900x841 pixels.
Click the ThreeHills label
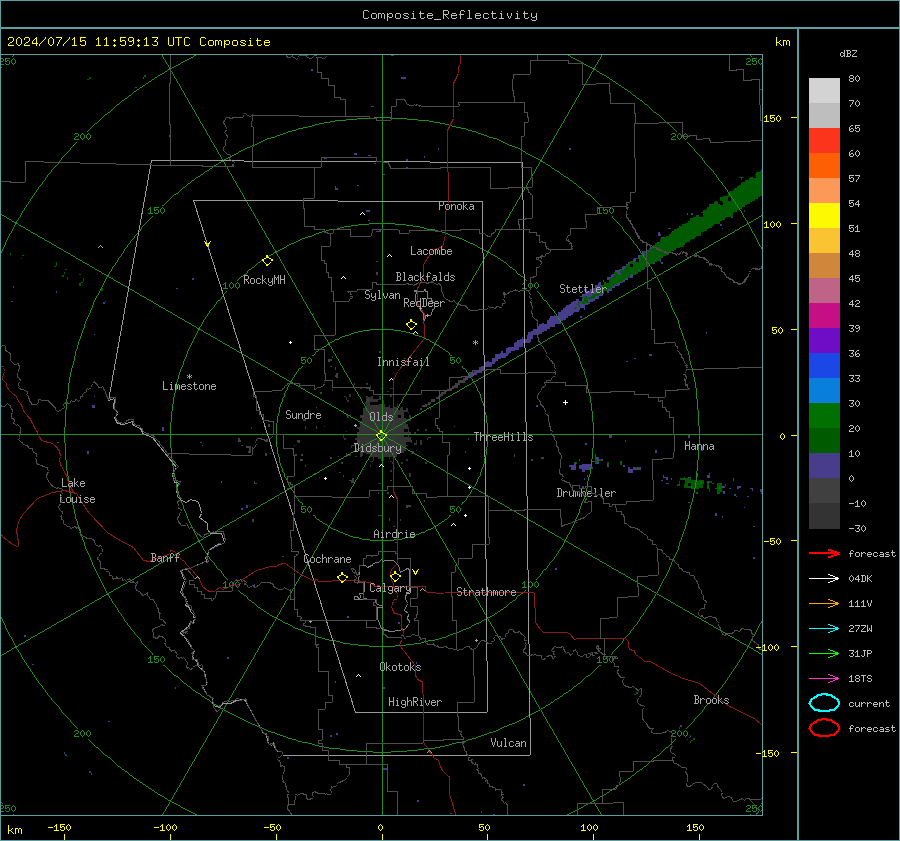[503, 437]
